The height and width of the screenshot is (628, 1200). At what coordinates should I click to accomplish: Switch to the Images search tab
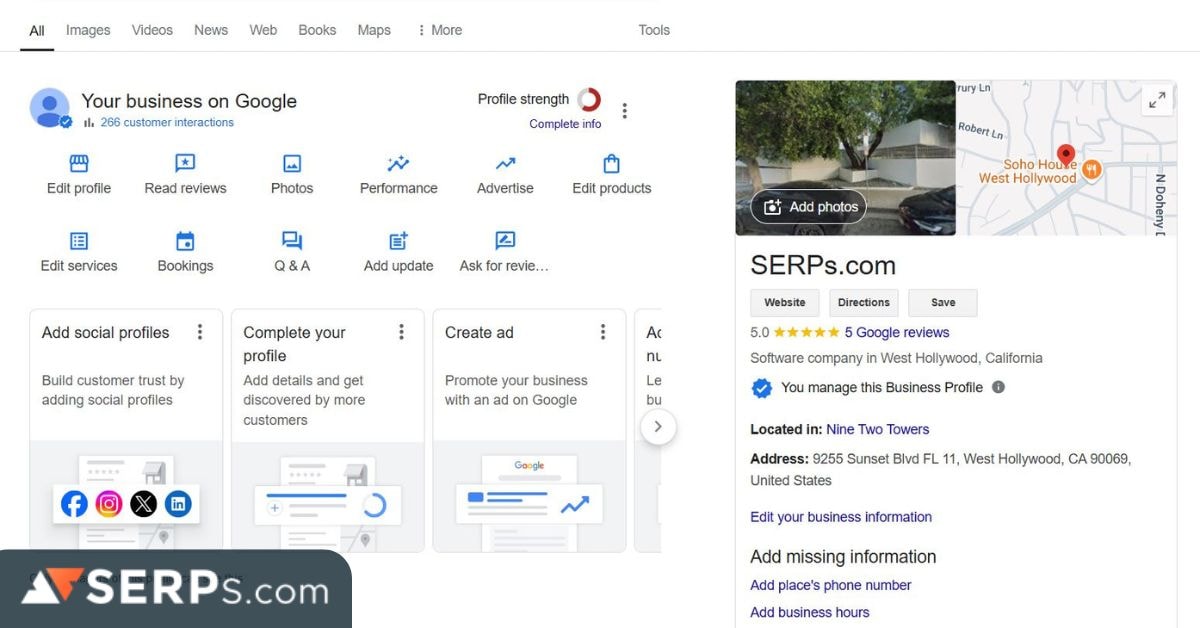(x=88, y=30)
